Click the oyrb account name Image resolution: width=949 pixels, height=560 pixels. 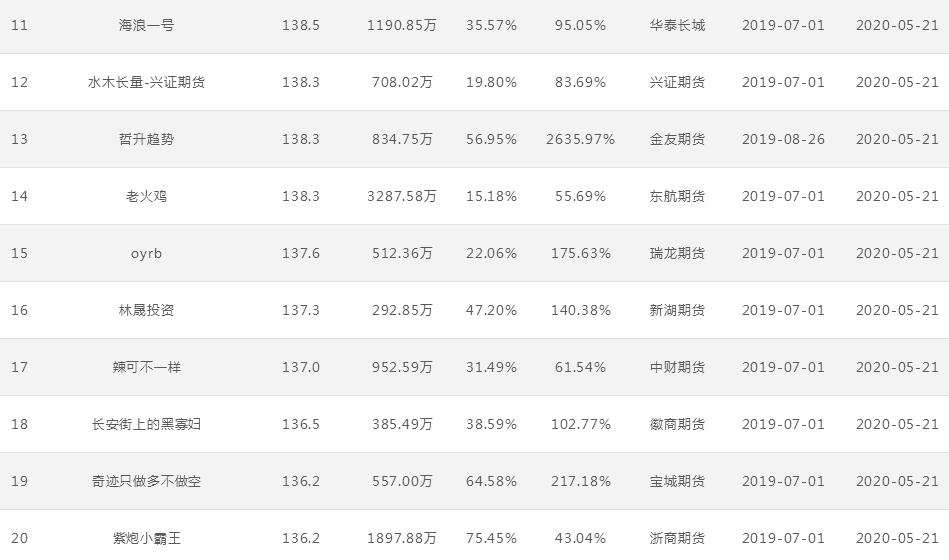pos(146,254)
